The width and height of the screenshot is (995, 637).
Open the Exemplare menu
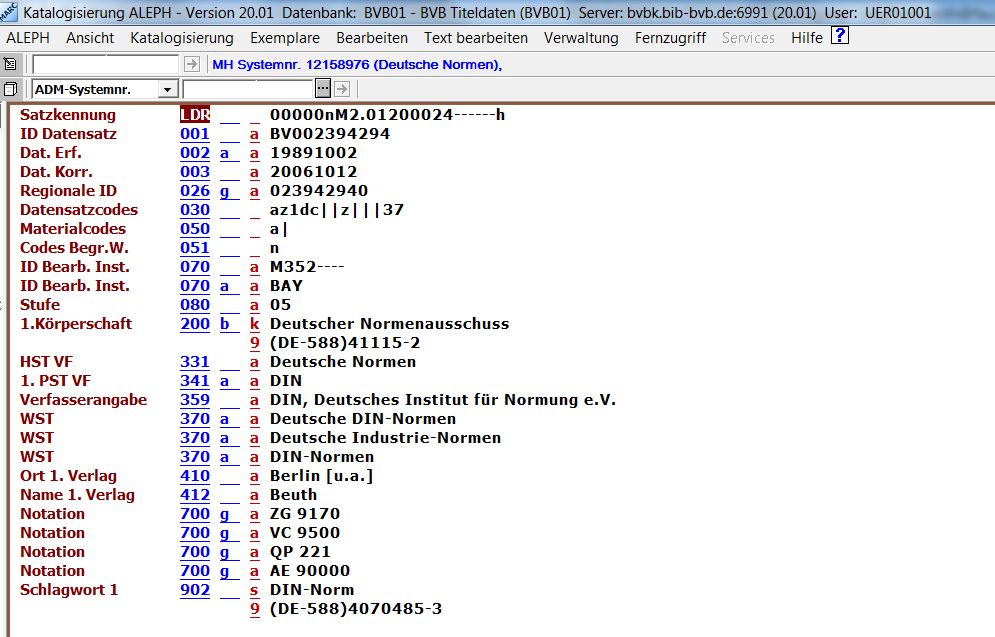[284, 38]
